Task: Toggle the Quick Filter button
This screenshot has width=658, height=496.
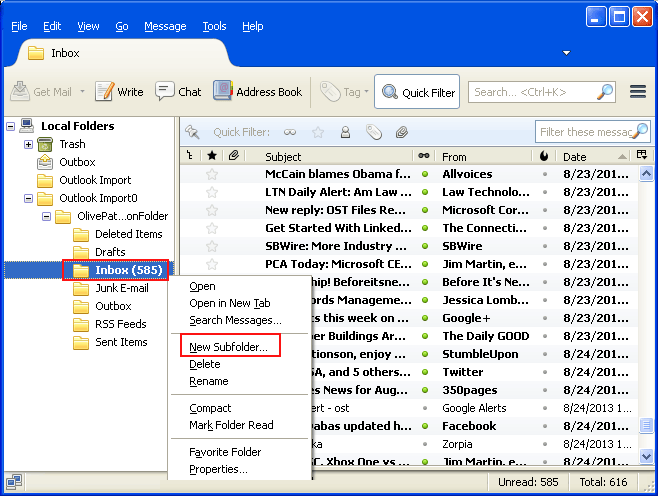Action: tap(417, 92)
